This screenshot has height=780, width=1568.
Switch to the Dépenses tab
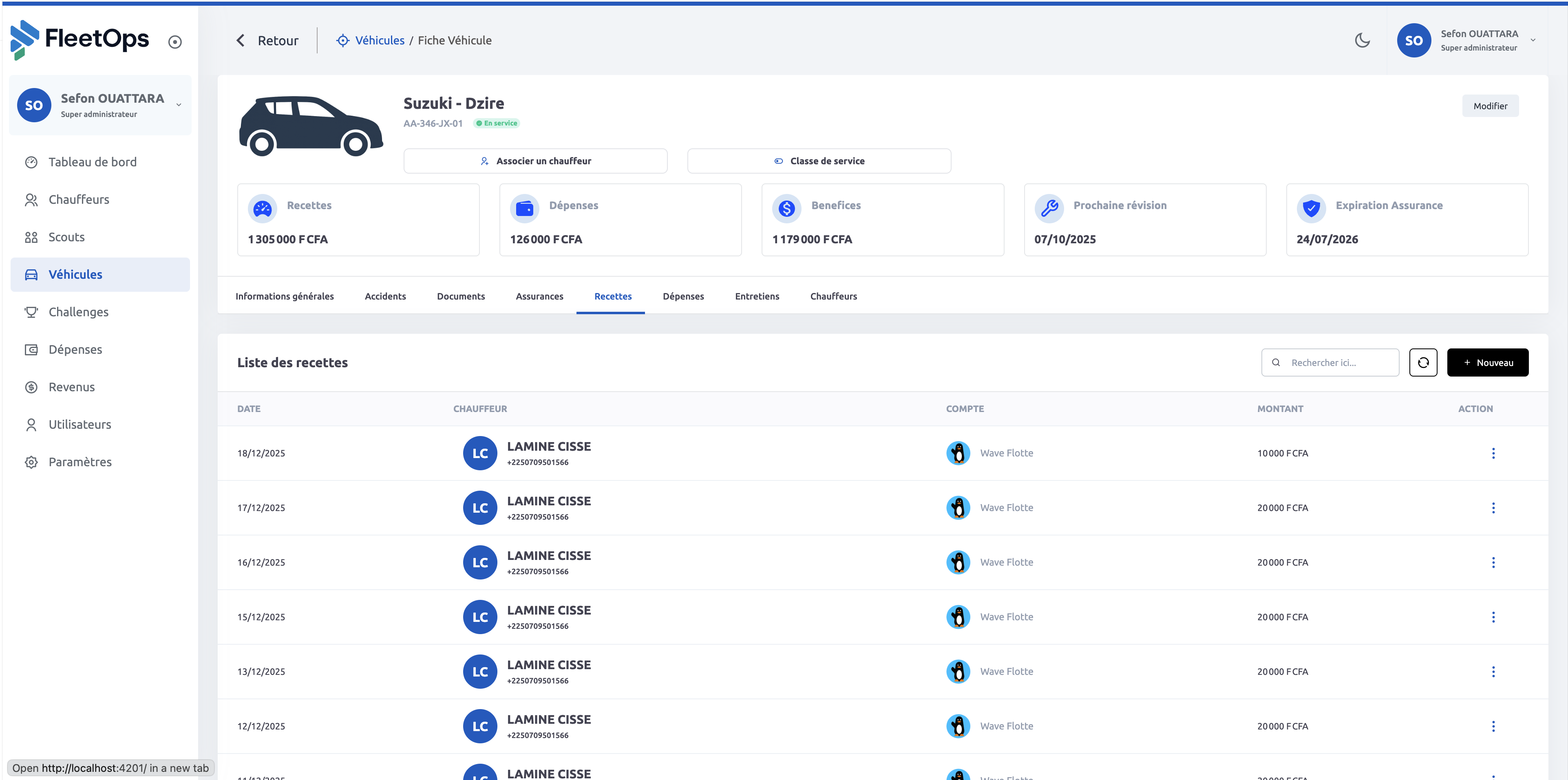tap(683, 296)
